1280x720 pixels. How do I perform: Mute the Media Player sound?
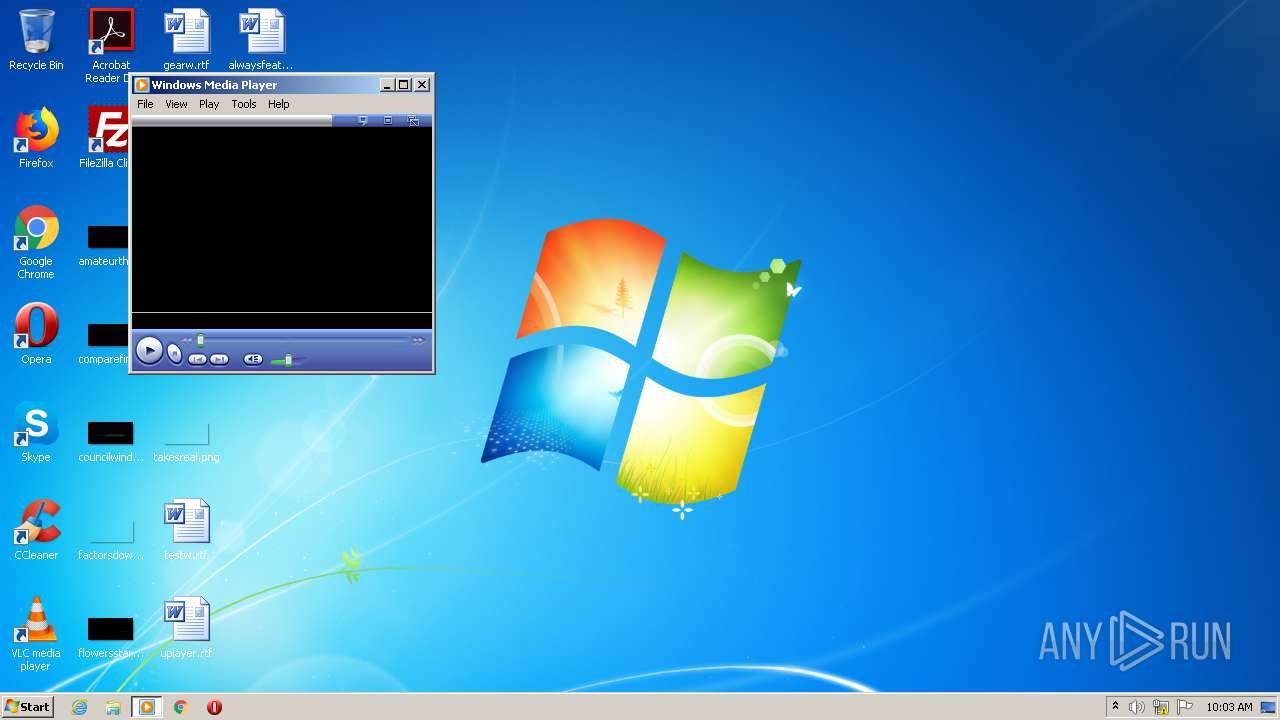[253, 359]
